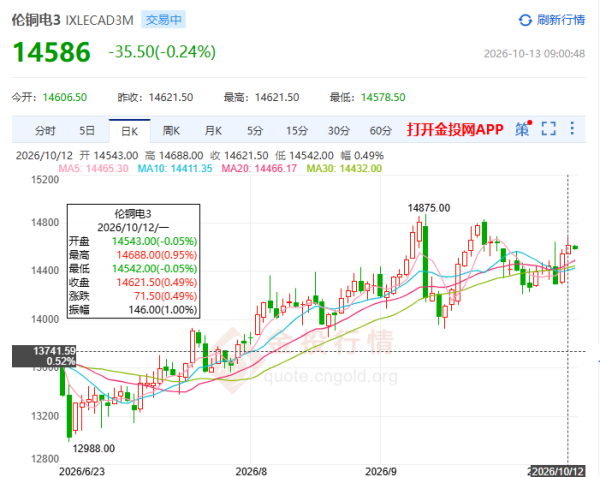Select the 日K tab
This screenshot has height=477, width=600.
coord(129,131)
